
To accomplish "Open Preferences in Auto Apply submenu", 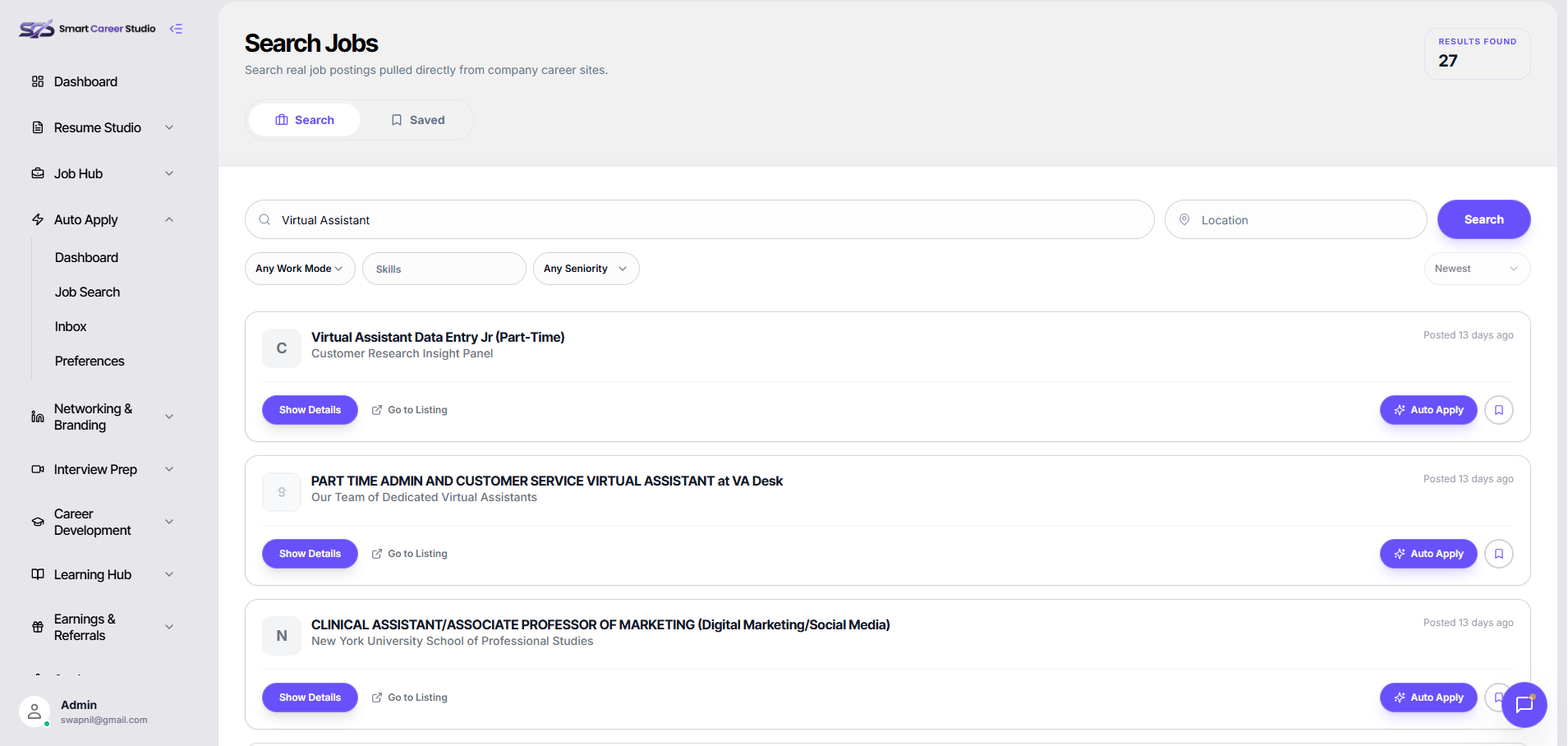I will coord(90,361).
